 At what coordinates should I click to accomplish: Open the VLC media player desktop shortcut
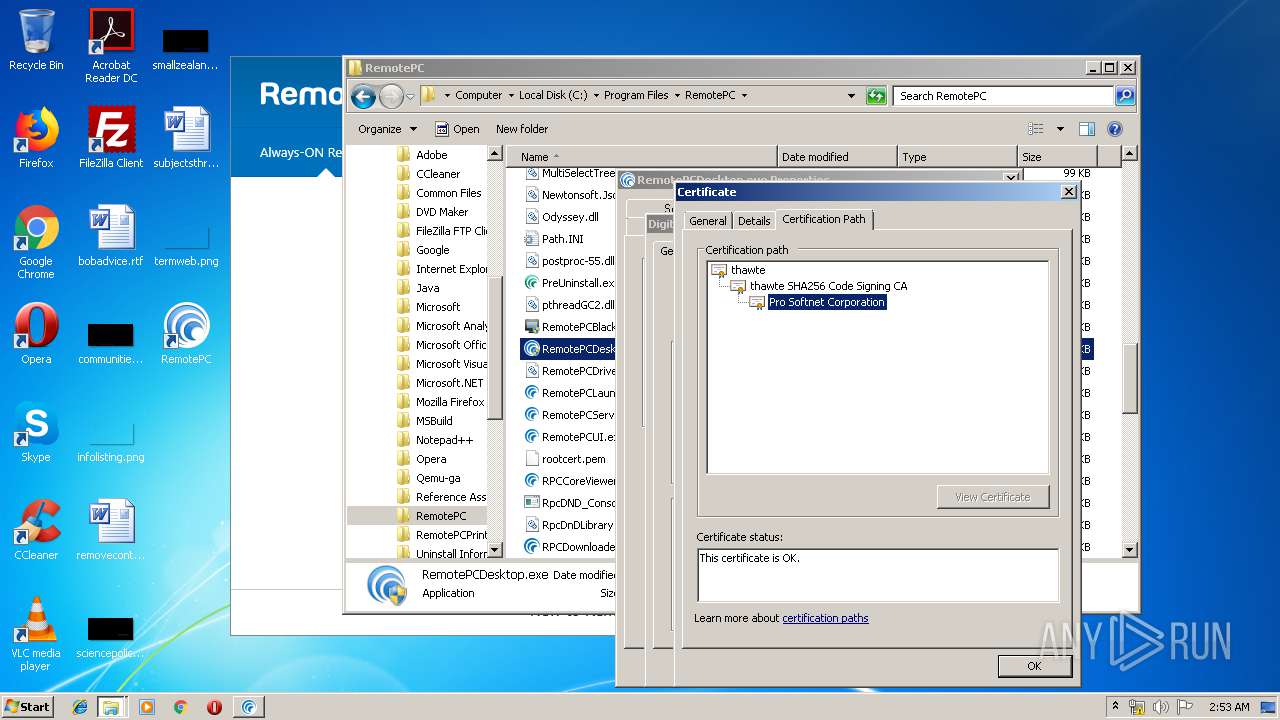click(36, 634)
